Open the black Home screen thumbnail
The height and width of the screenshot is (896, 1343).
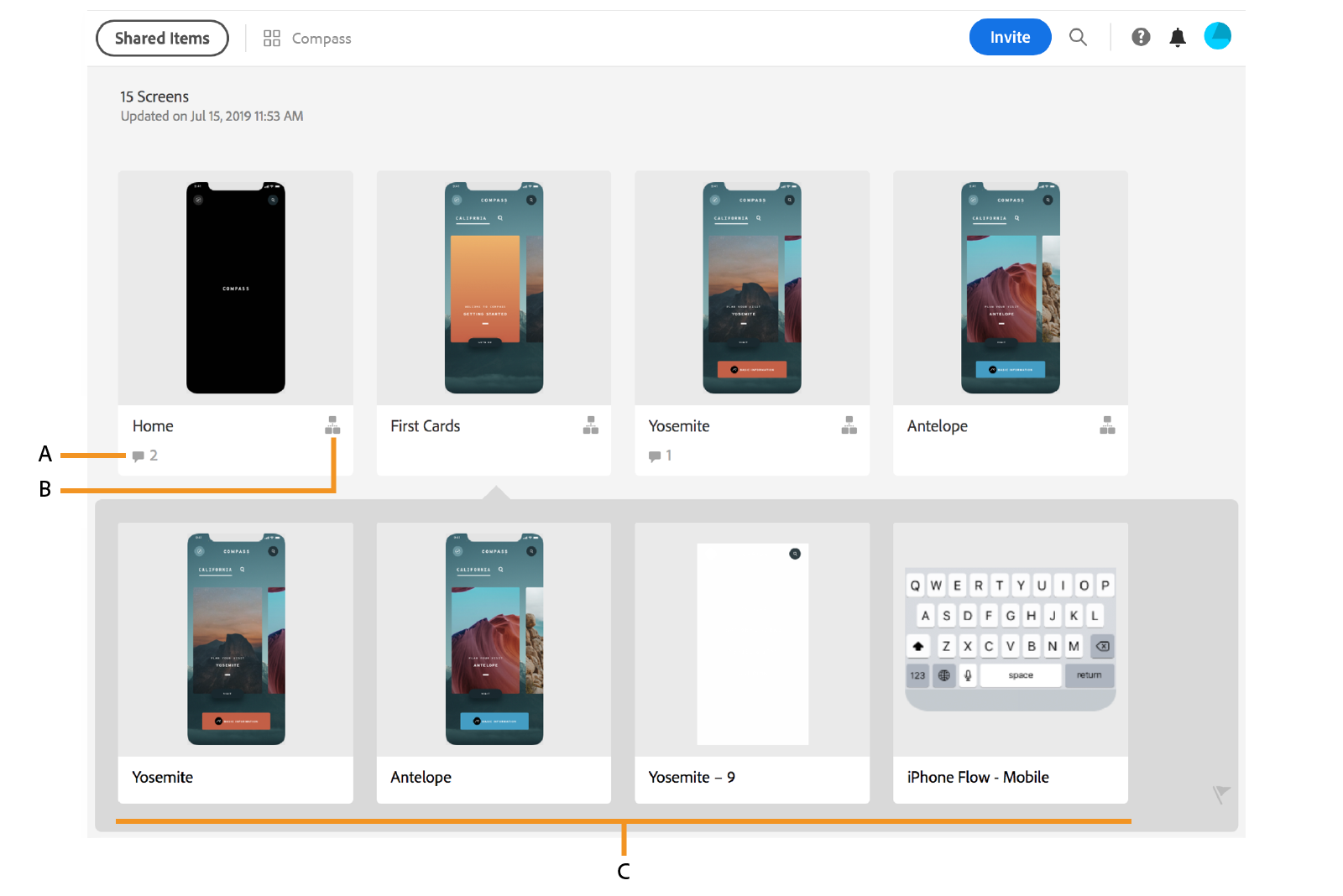[235, 288]
